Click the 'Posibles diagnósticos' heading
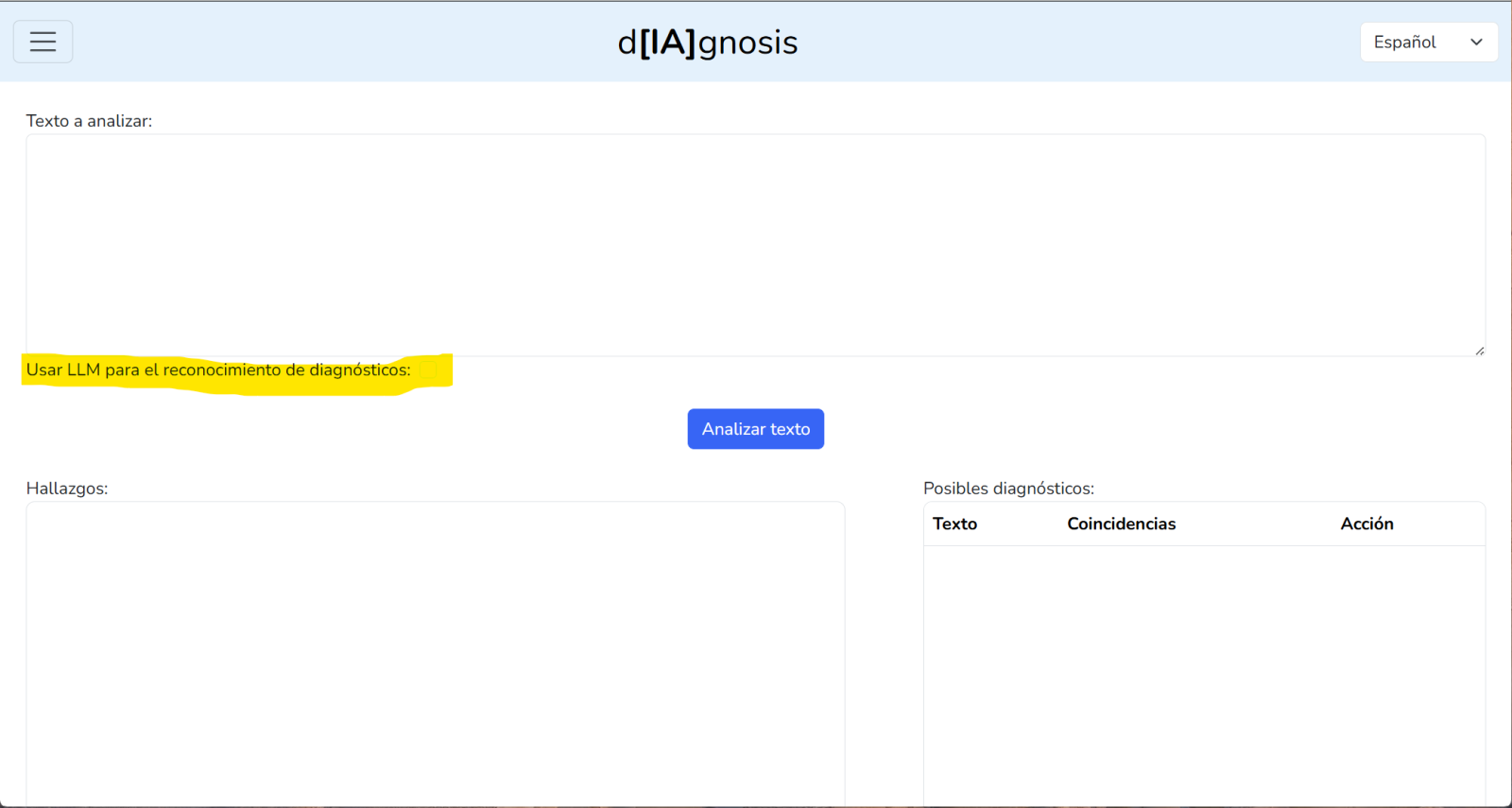The width and height of the screenshot is (1512, 808). 1008,489
